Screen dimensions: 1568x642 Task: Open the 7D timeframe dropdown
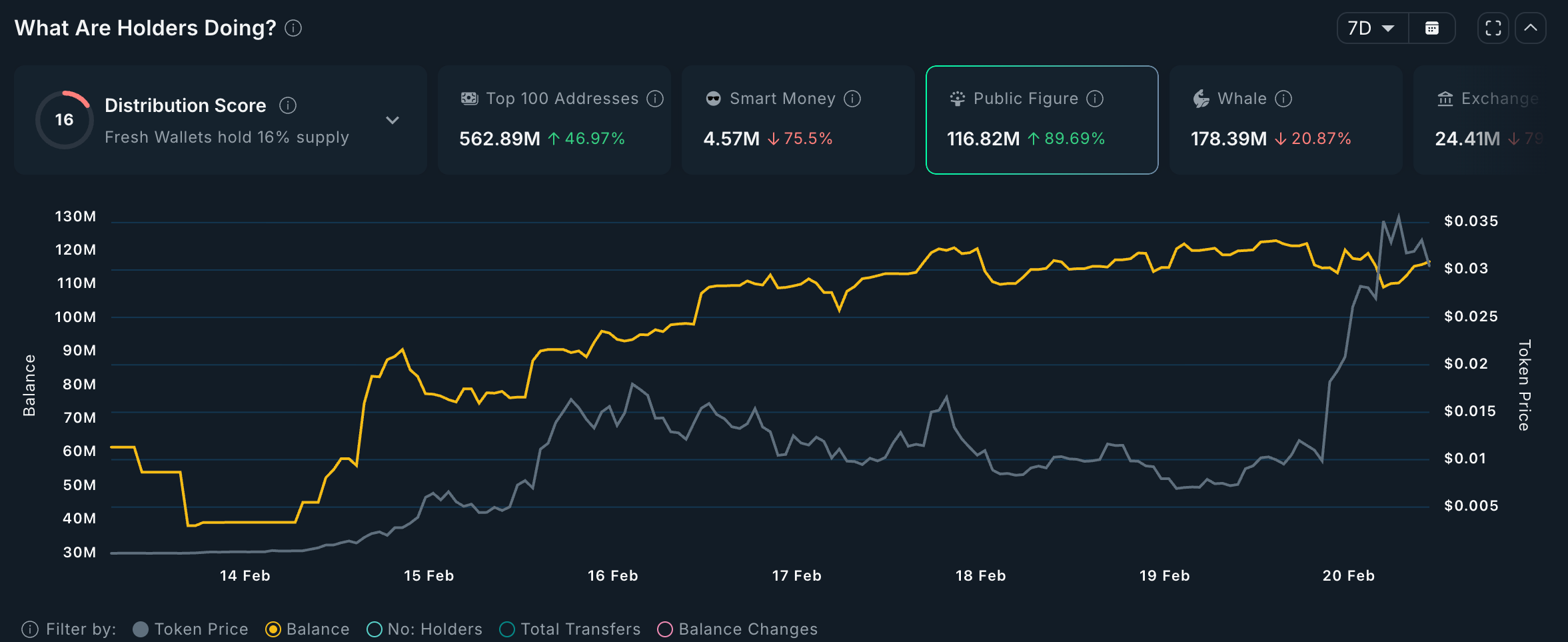click(x=1371, y=28)
